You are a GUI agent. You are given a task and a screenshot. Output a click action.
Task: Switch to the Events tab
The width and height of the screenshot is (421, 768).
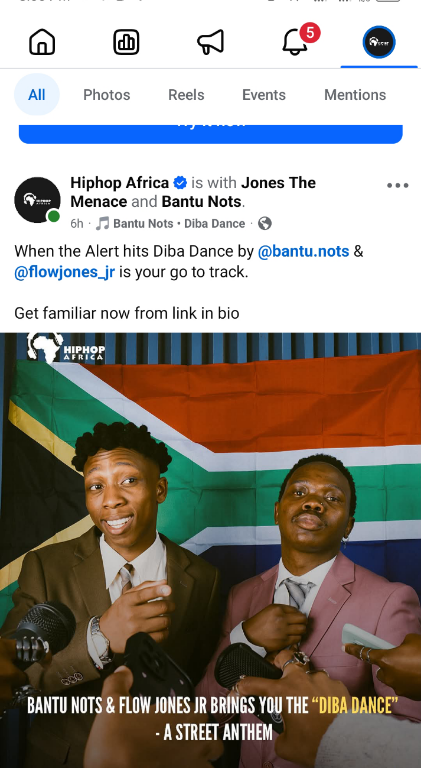[264, 95]
